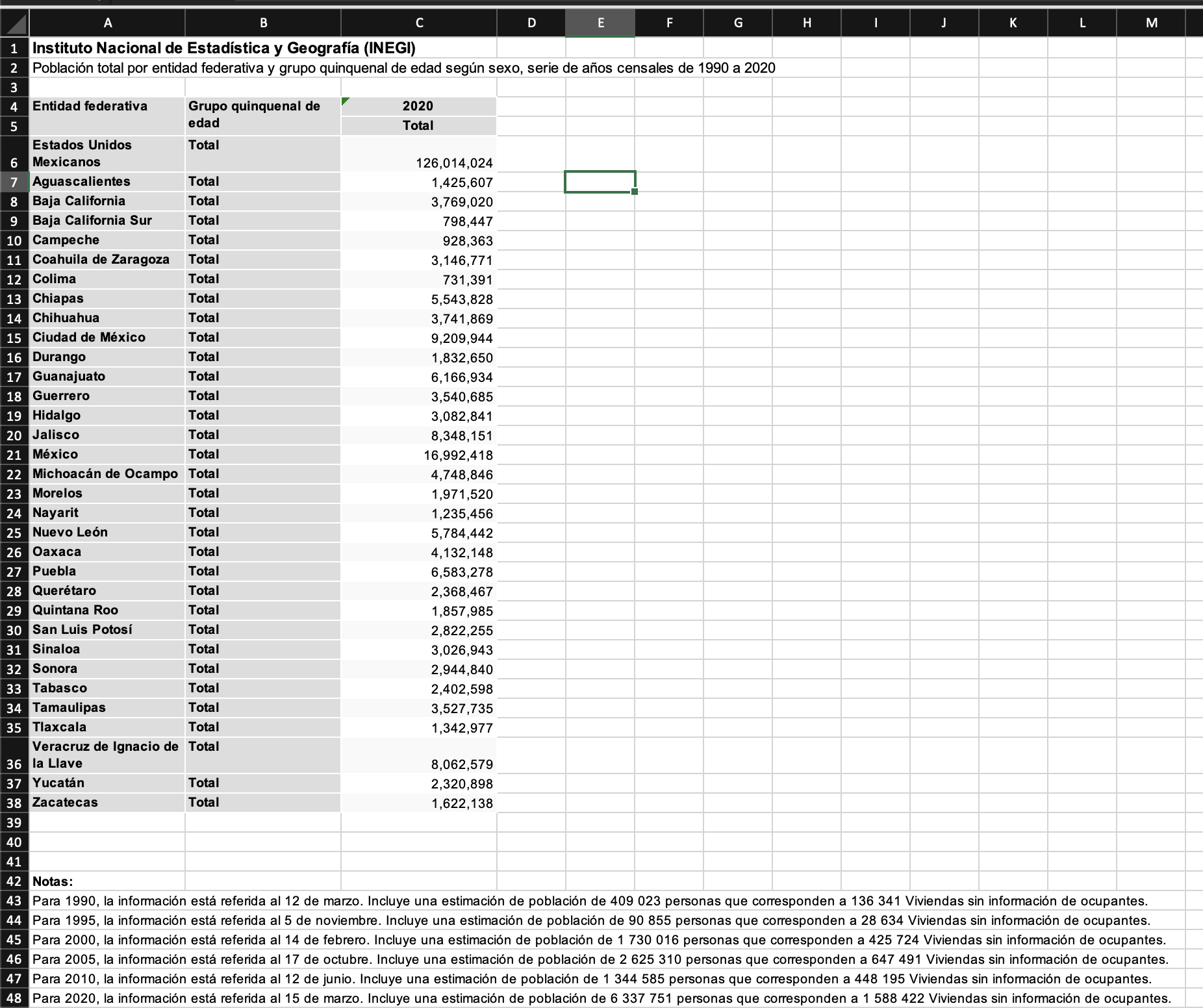Click the 'San Luis Potosí' cell

pos(107,630)
